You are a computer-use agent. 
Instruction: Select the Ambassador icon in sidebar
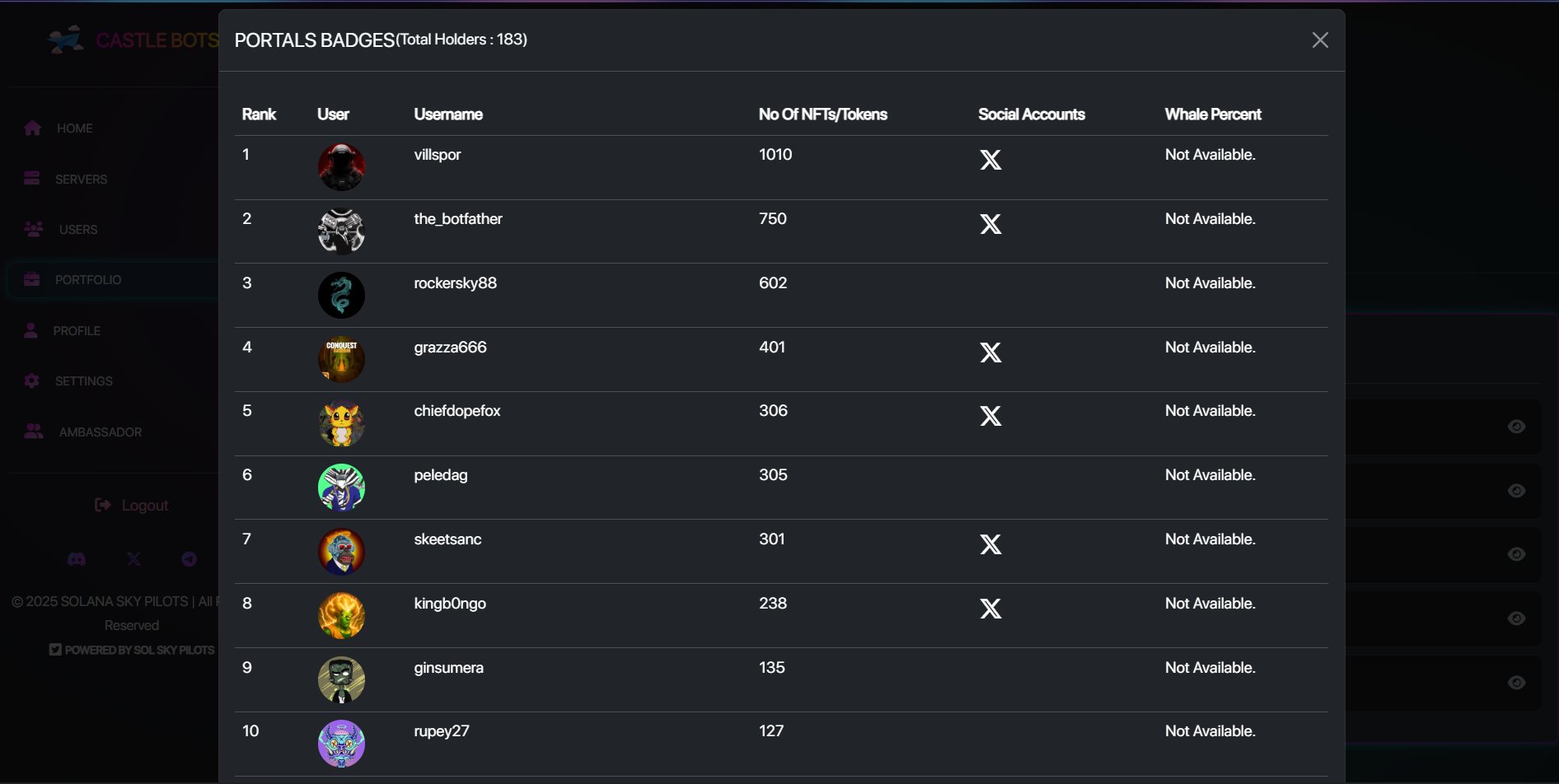[34, 431]
